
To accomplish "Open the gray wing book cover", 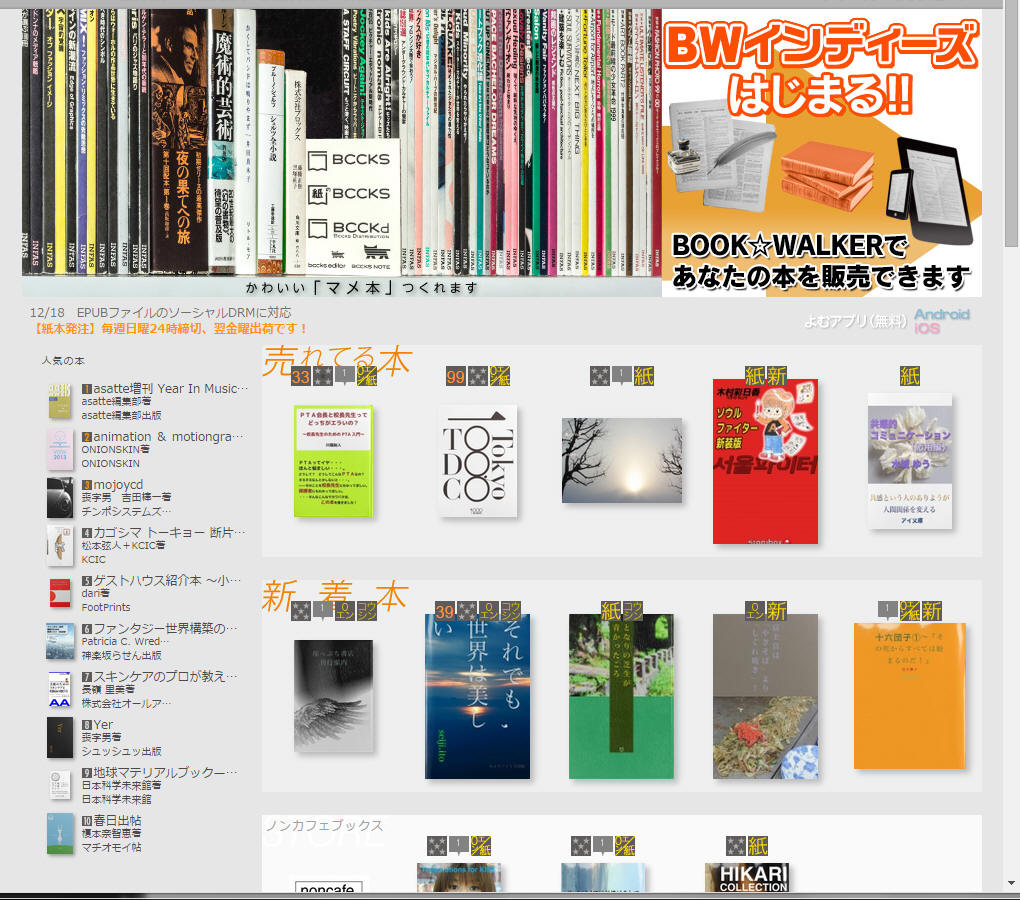I will click(x=333, y=696).
